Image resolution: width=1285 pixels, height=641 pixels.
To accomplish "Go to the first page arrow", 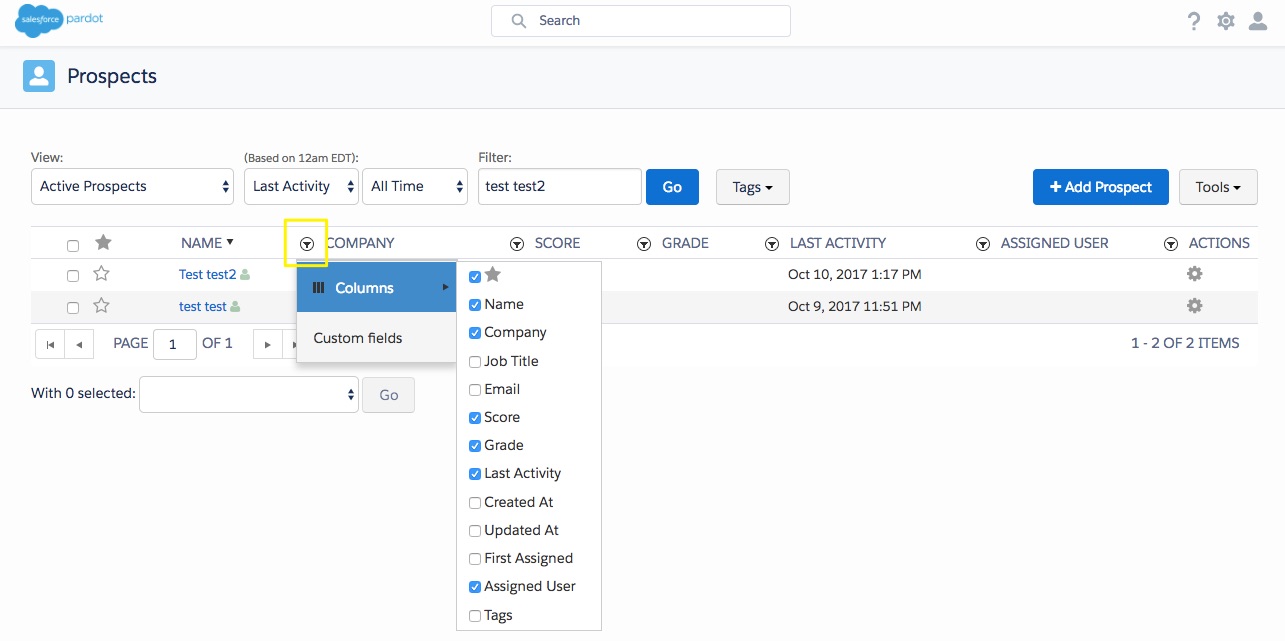I will point(50,344).
